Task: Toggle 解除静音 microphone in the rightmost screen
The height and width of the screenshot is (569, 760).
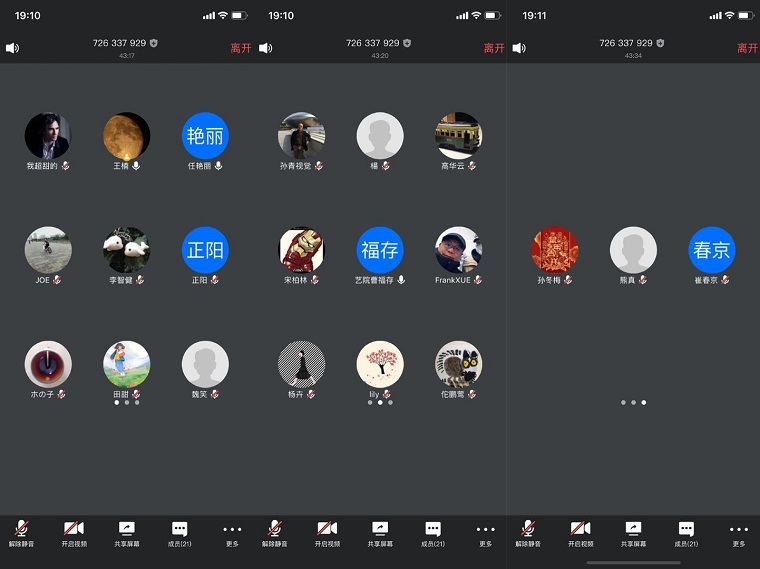Action: point(528,531)
